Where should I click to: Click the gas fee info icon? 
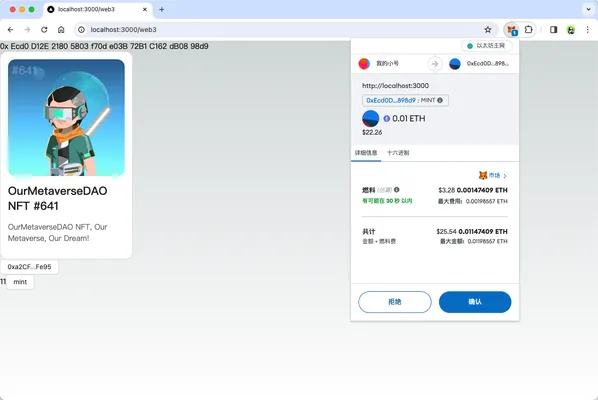[x=397, y=190]
